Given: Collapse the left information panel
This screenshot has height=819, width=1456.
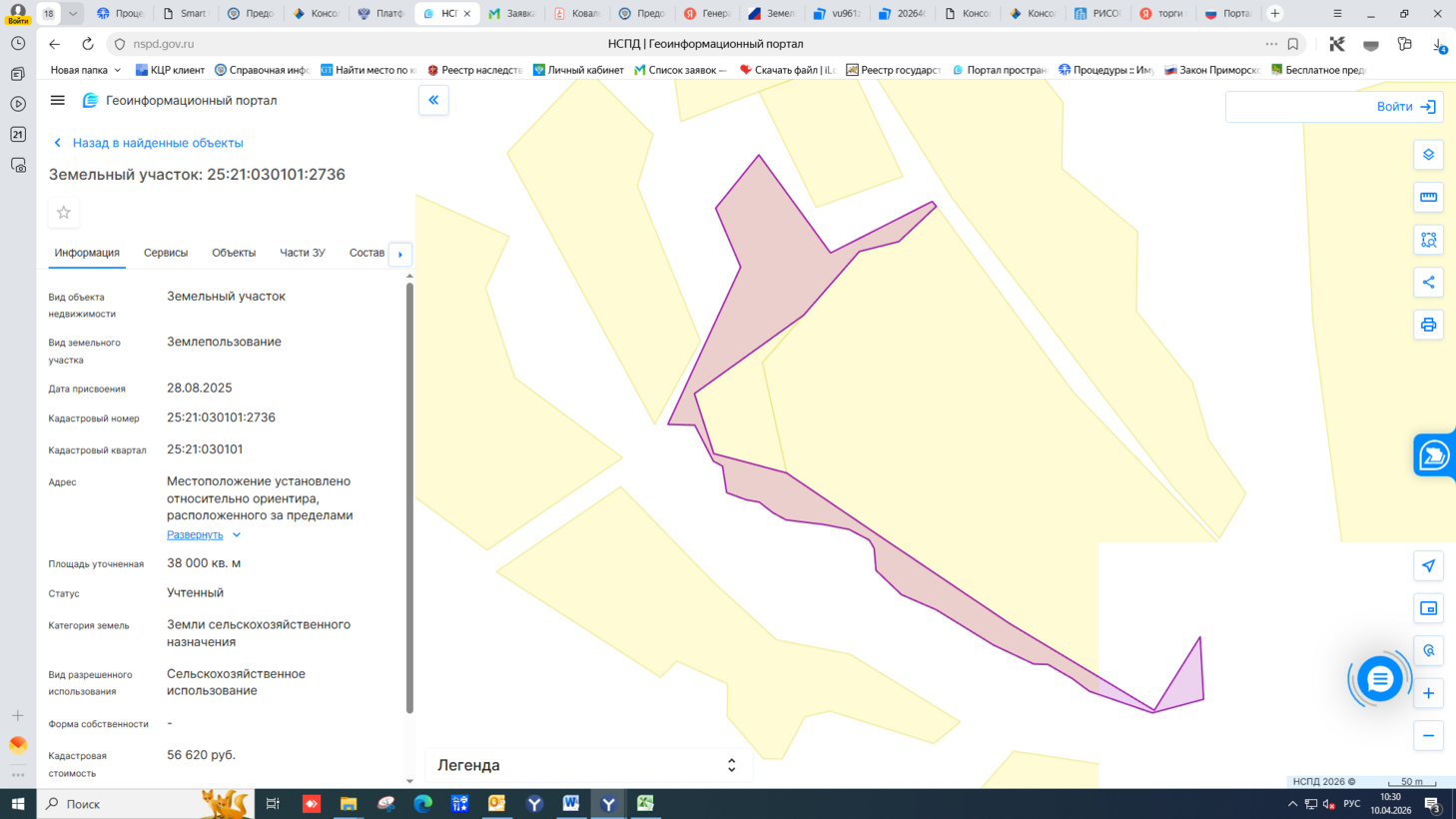Looking at the screenshot, I should pyautogui.click(x=433, y=100).
